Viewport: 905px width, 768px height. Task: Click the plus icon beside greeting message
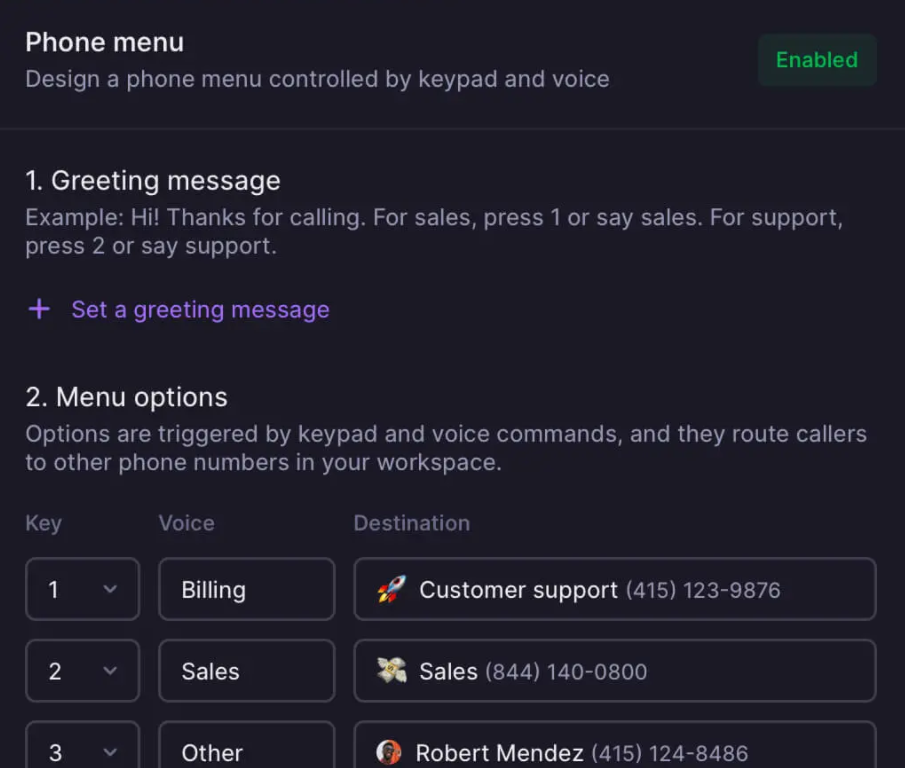[x=39, y=310]
